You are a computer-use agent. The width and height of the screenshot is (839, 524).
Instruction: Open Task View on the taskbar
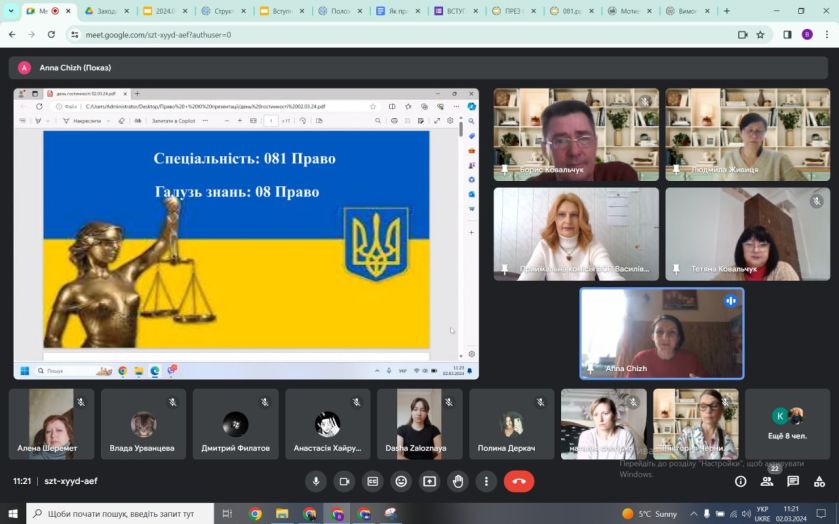[x=227, y=514]
